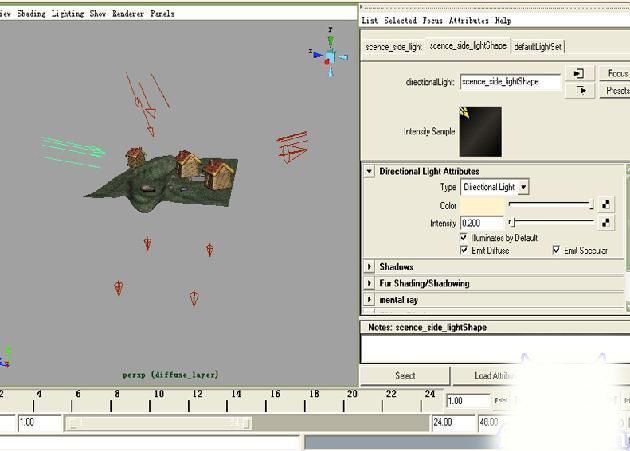This screenshot has height=451, width=630.
Task: Open the light Type dropdown
Action: click(495, 187)
